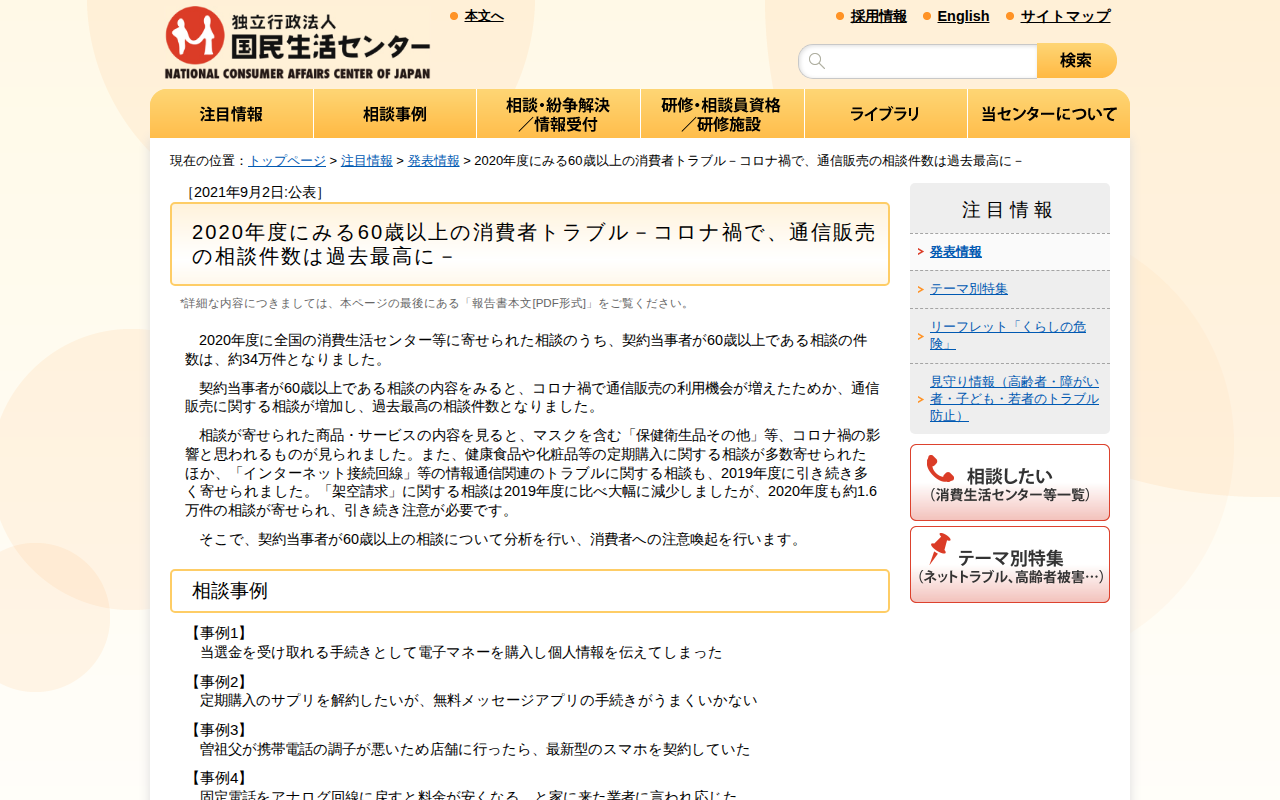Click the arrow marker beside 発表情報 in sidebar

coord(919,252)
